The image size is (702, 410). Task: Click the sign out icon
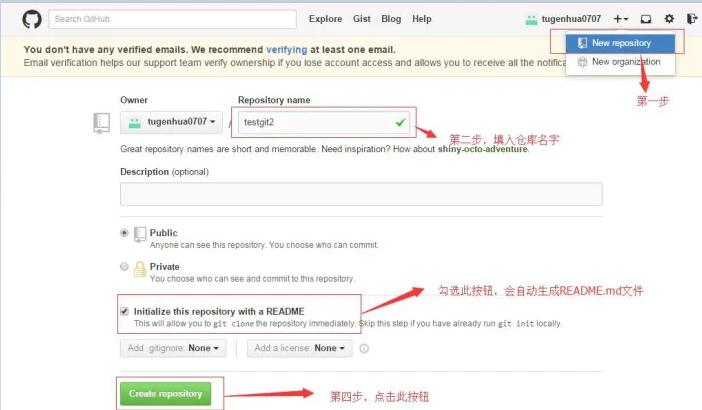click(692, 19)
